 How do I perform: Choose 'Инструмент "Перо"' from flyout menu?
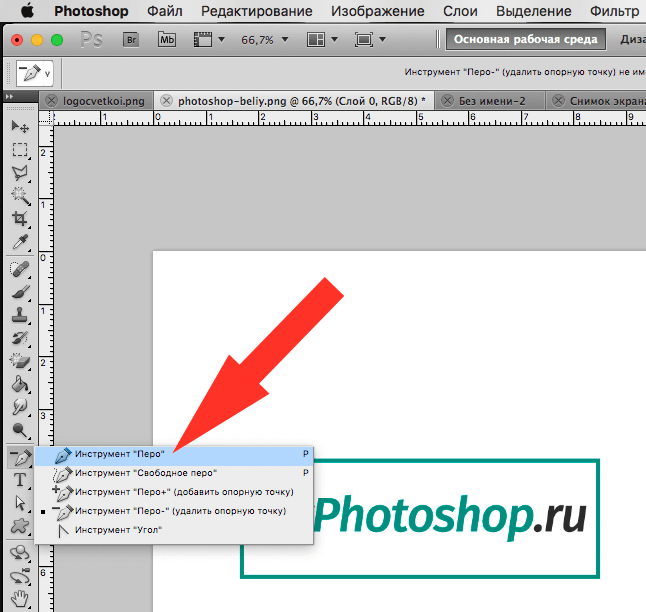[x=120, y=454]
